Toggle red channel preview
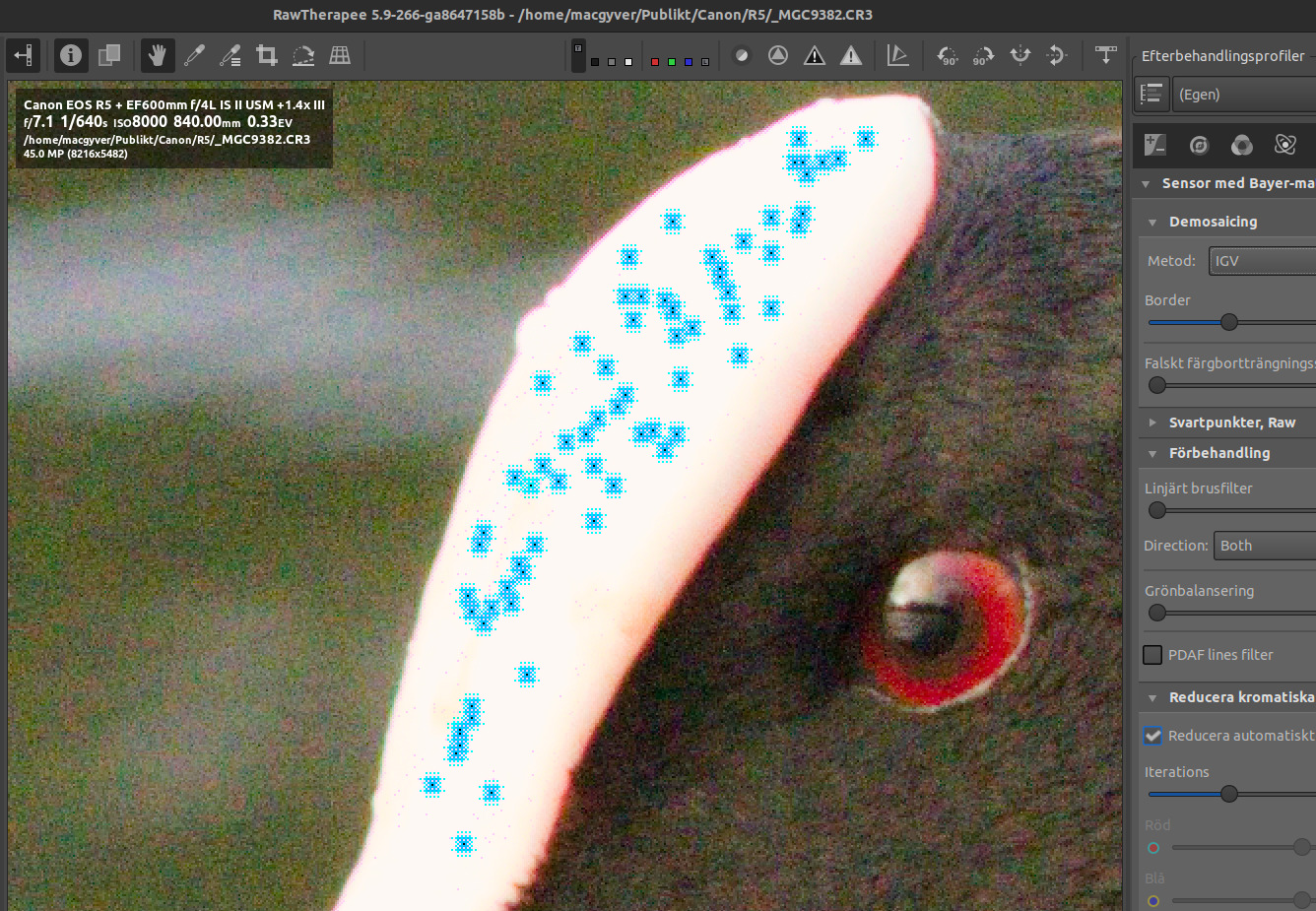Screen dimensions: 1316x911 pos(655,62)
